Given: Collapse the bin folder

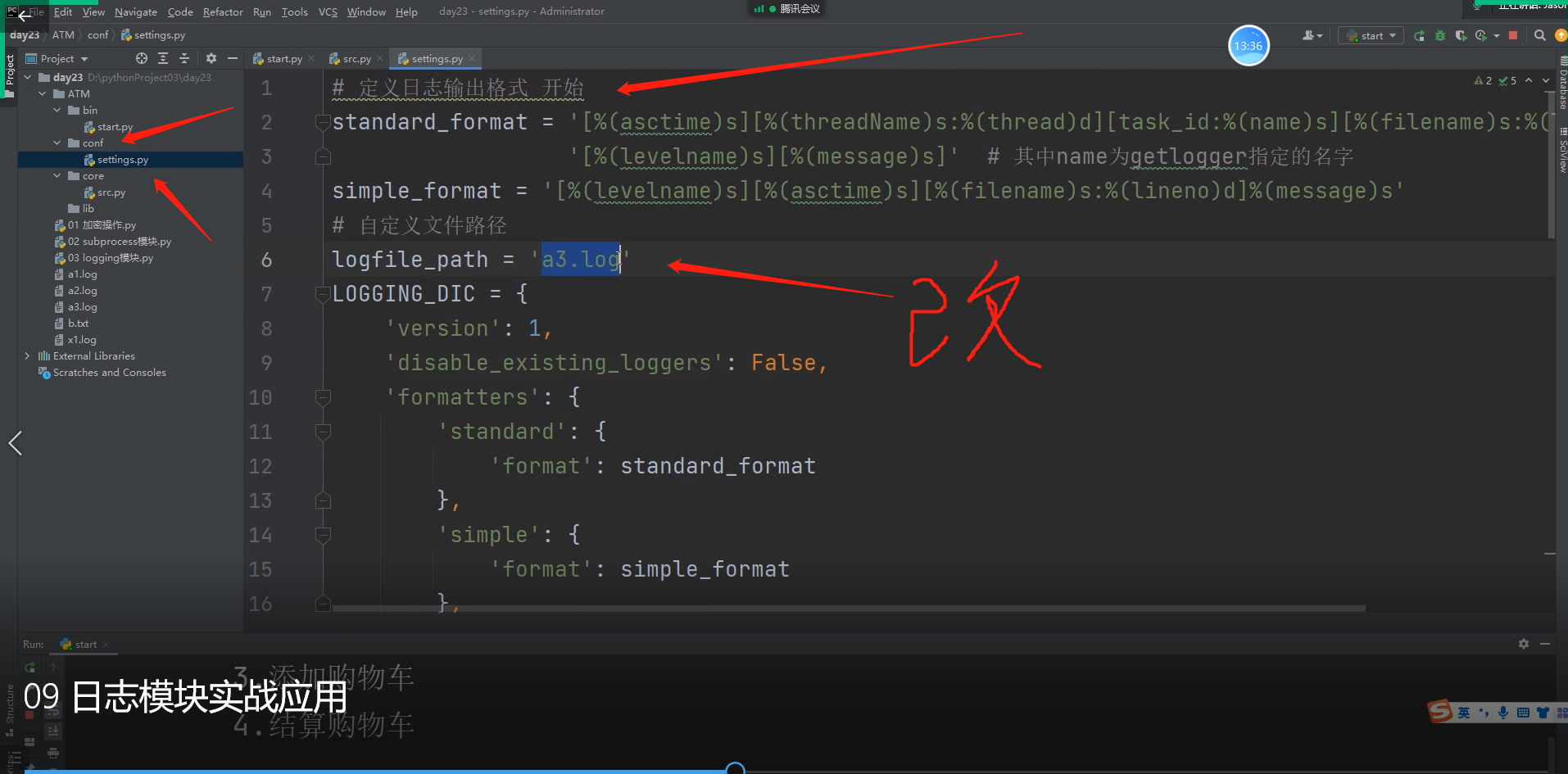Looking at the screenshot, I should click(57, 110).
